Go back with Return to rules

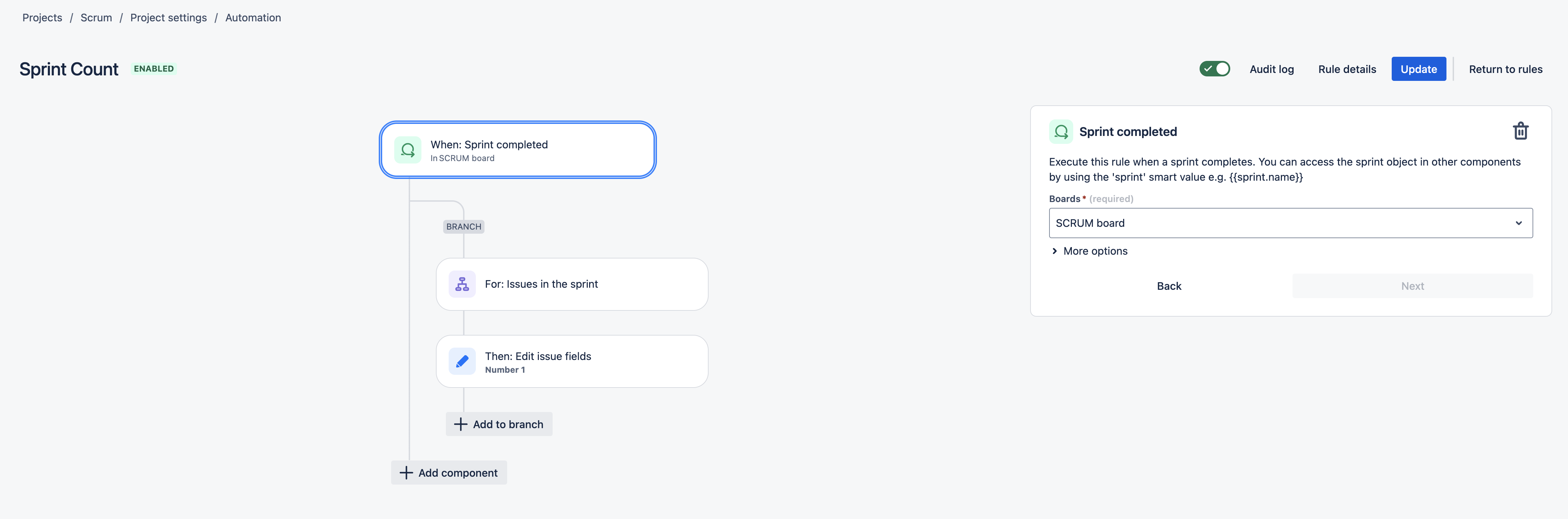pos(1505,70)
